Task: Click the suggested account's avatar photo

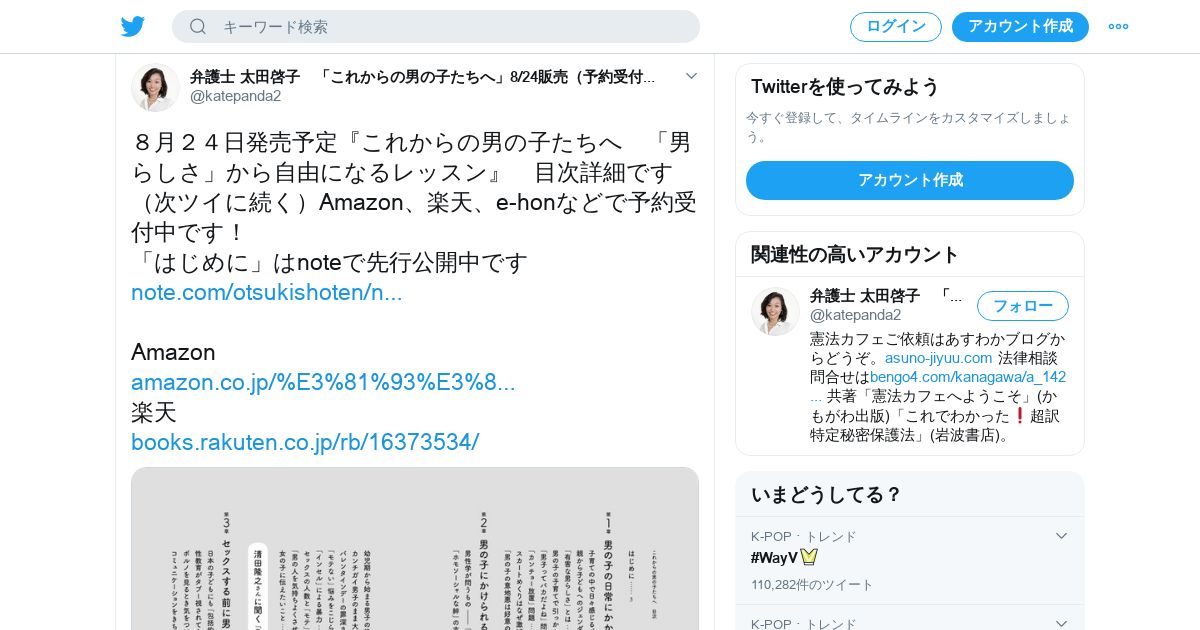Action: [775, 311]
